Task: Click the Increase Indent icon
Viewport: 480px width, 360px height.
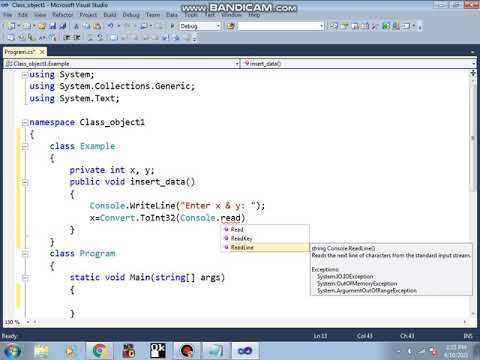Action: 76,37
